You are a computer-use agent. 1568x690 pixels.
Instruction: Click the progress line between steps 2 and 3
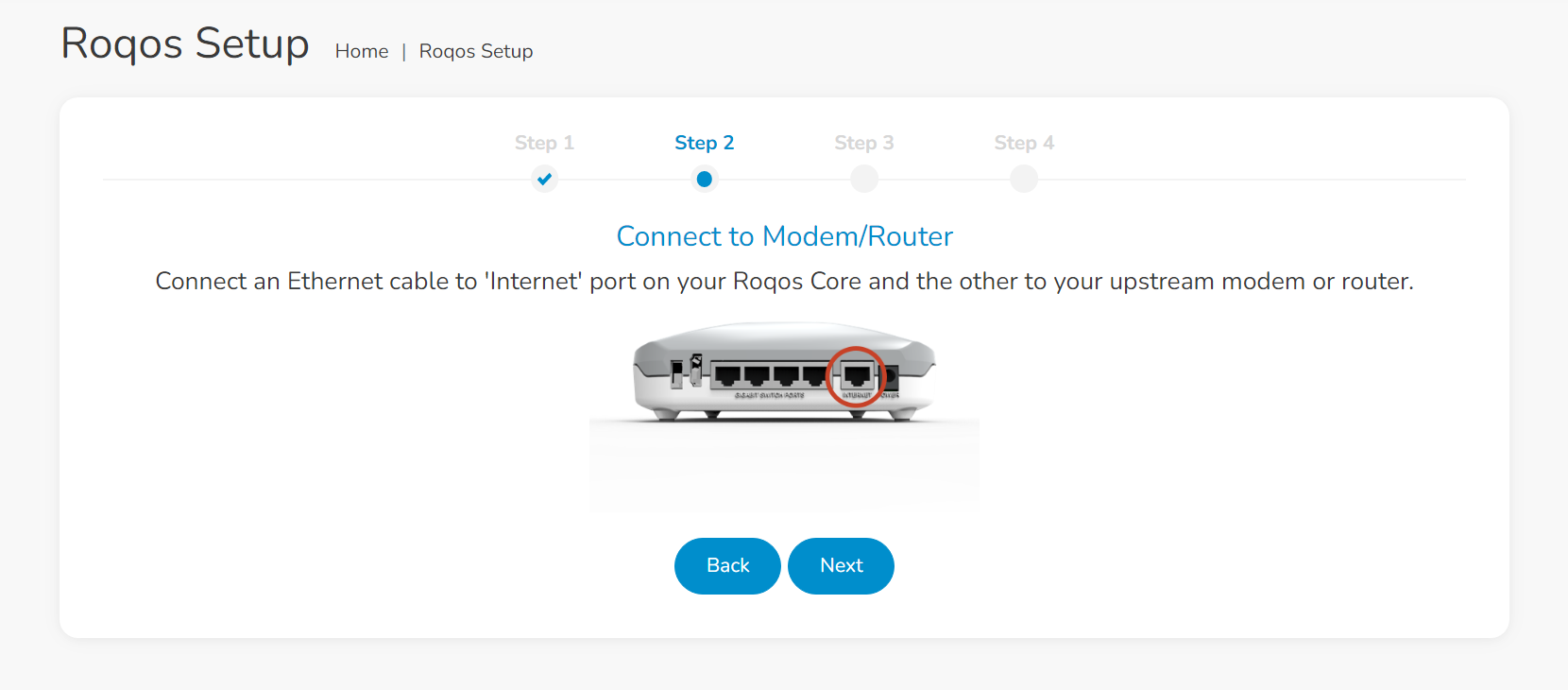784,179
